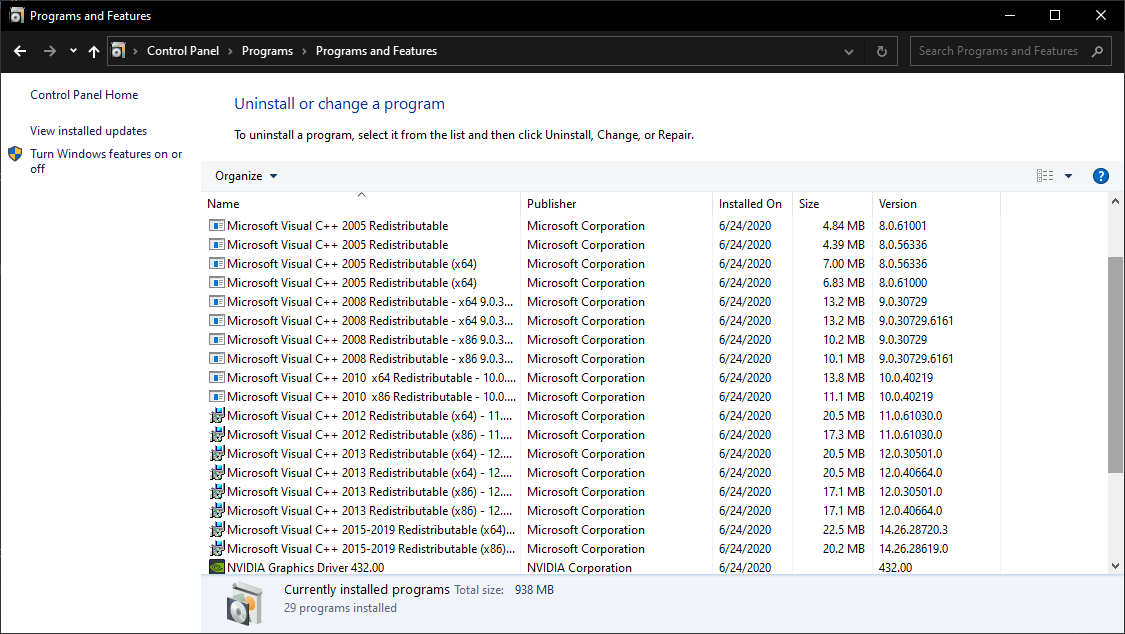Click the vertical scrollbar thumb
1125x634 pixels.
(1115, 364)
